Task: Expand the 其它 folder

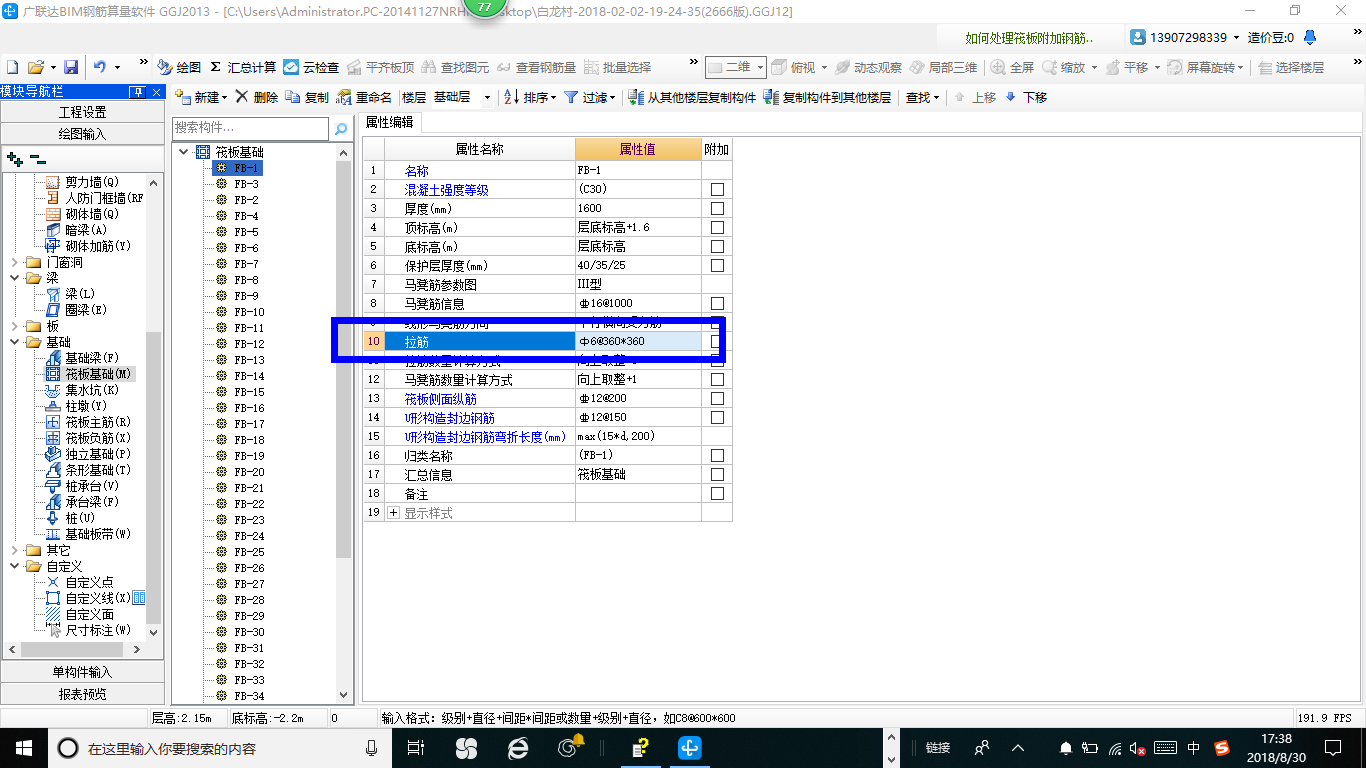Action: [15, 550]
